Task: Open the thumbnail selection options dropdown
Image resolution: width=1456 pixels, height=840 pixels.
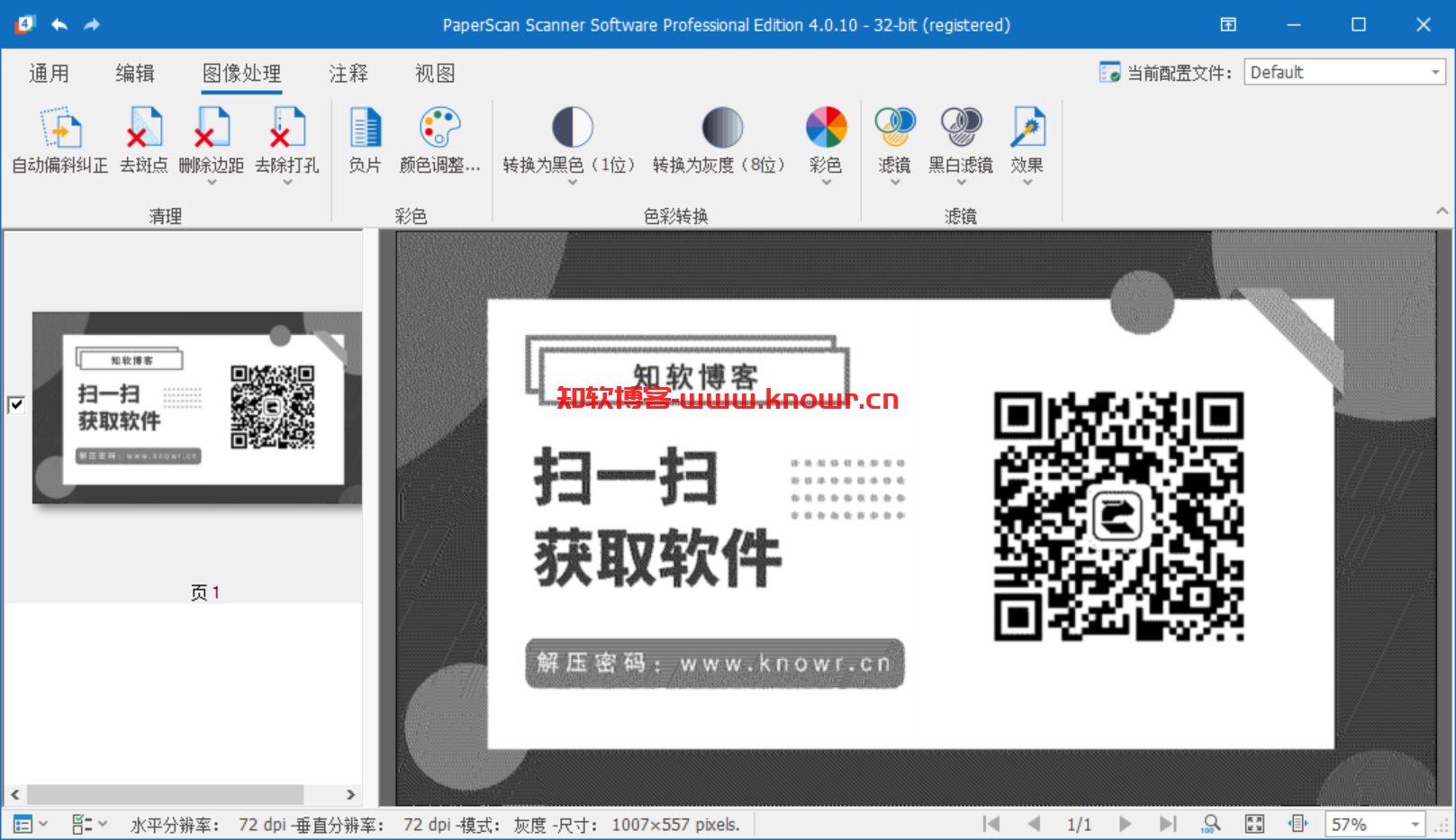Action: point(89,824)
